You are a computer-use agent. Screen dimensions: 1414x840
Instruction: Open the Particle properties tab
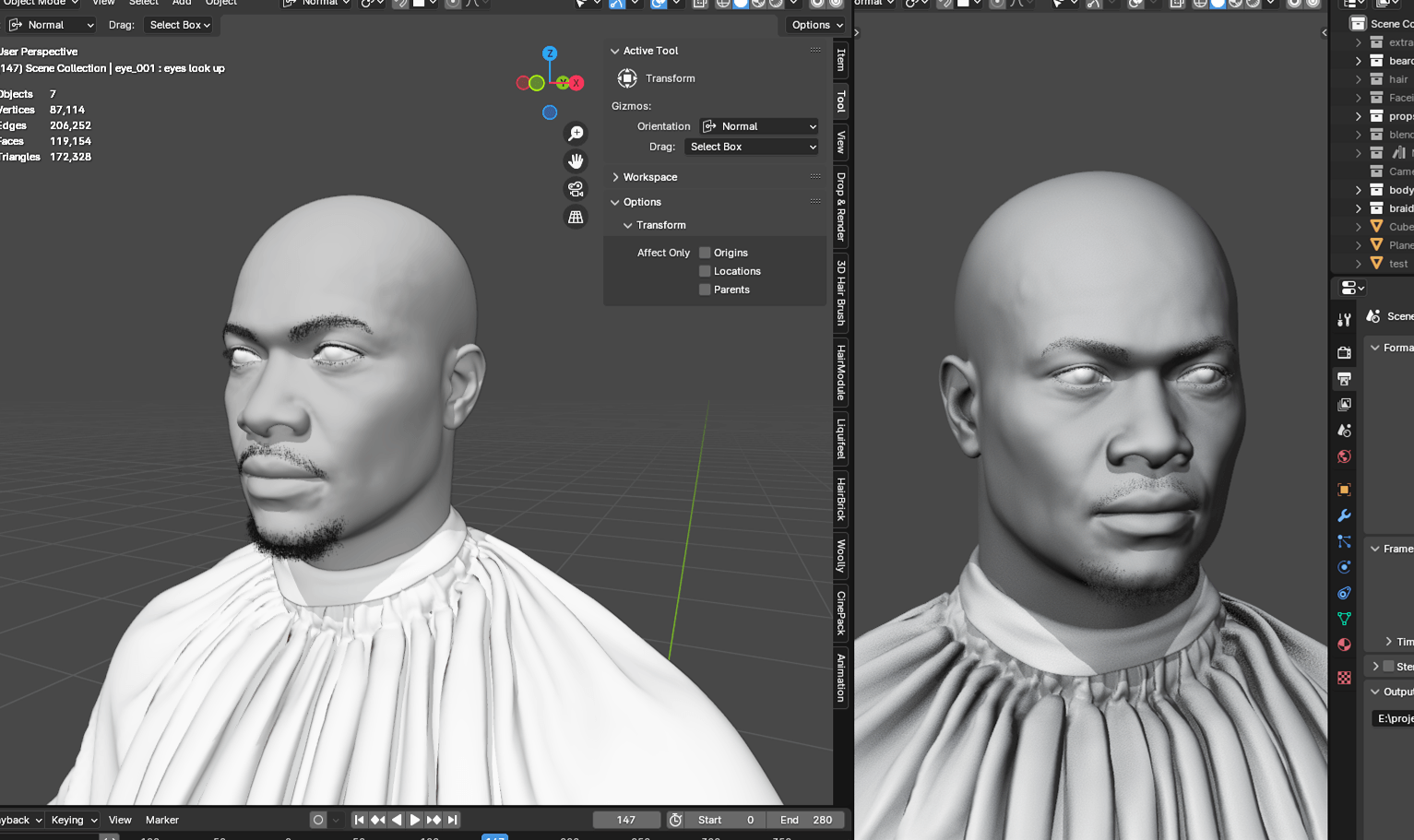(x=1343, y=541)
